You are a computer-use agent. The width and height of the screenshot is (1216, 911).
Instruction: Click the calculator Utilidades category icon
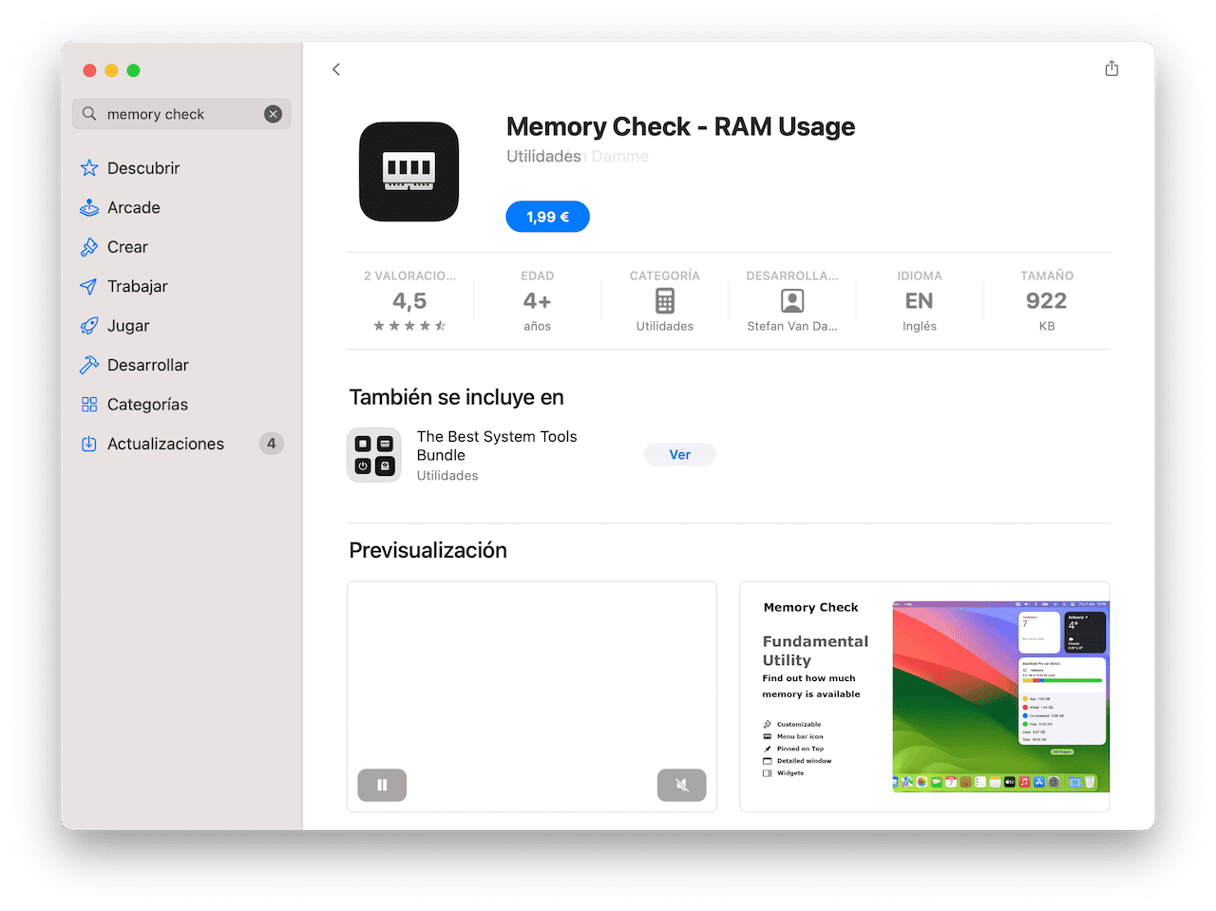tap(665, 301)
